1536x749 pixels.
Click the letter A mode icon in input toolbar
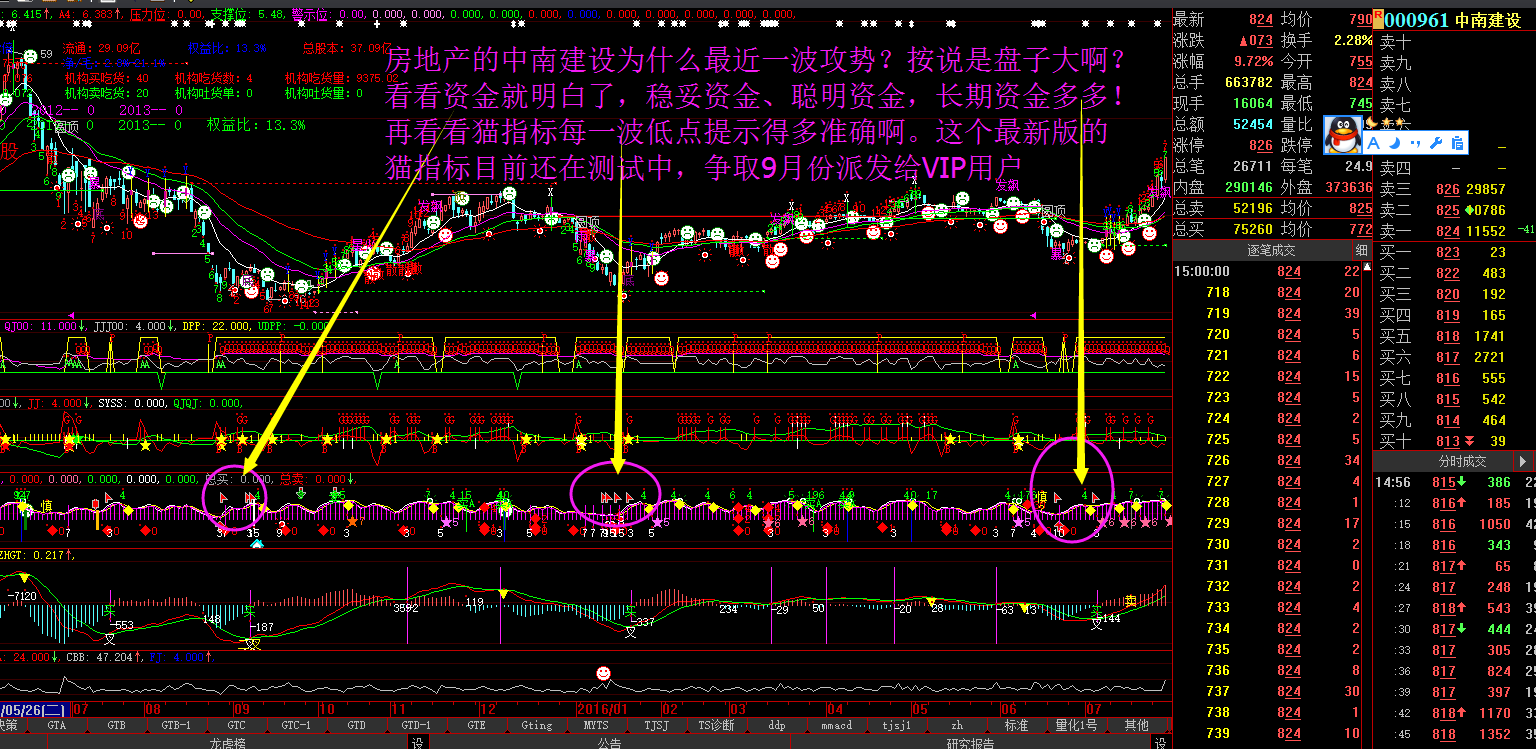click(1372, 143)
